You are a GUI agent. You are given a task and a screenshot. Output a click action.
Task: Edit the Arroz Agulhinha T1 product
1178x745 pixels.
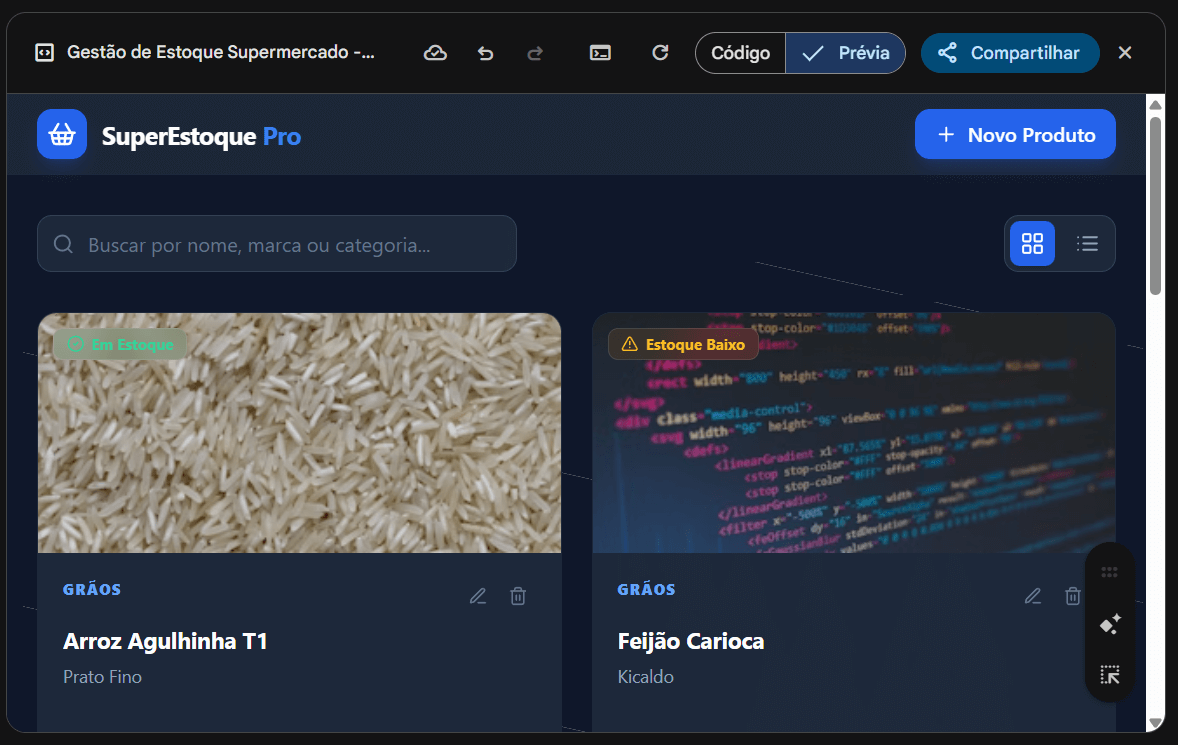(x=478, y=596)
